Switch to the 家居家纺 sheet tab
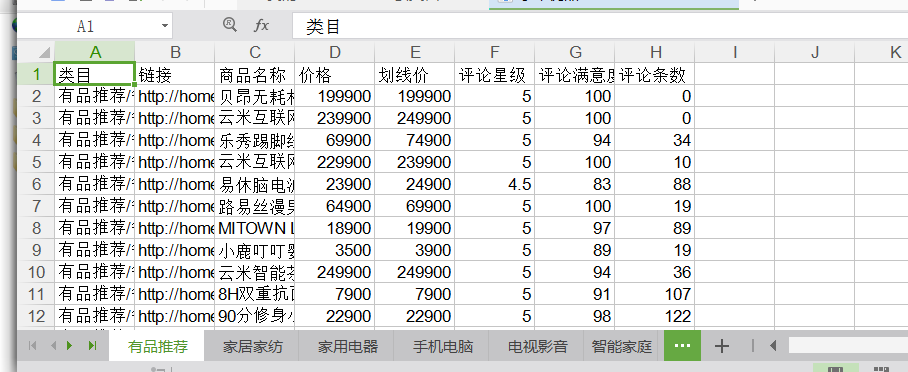Image resolution: width=908 pixels, height=372 pixels. click(x=252, y=347)
